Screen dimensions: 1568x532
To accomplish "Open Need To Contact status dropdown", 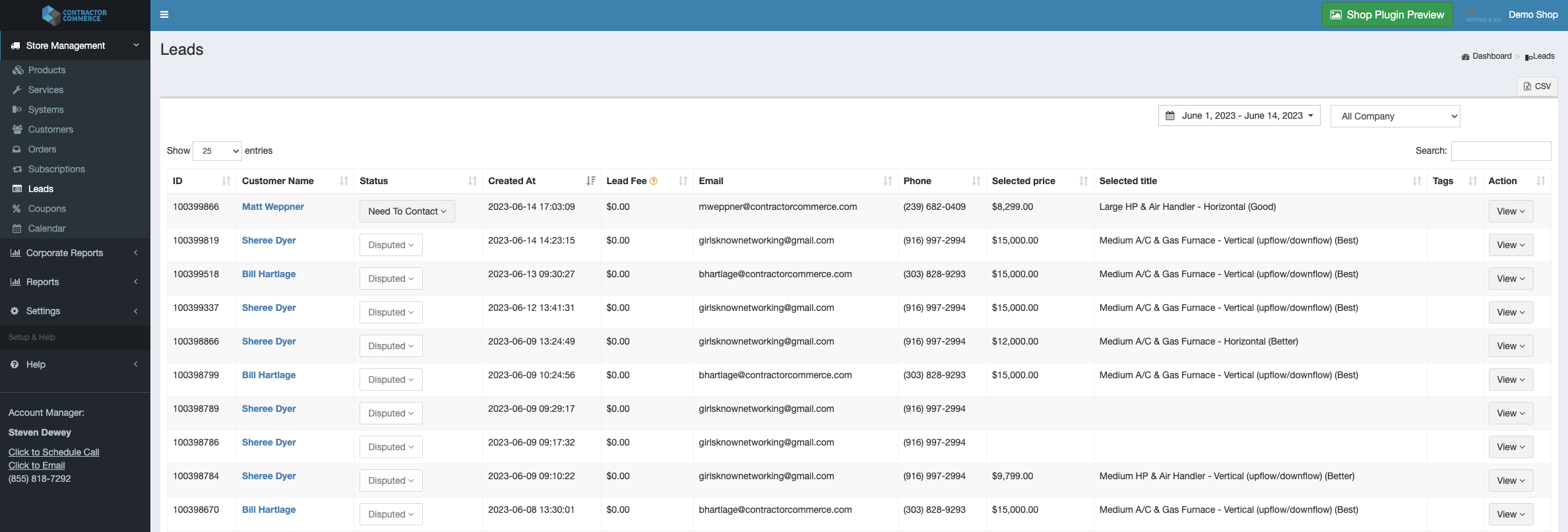I will [407, 211].
